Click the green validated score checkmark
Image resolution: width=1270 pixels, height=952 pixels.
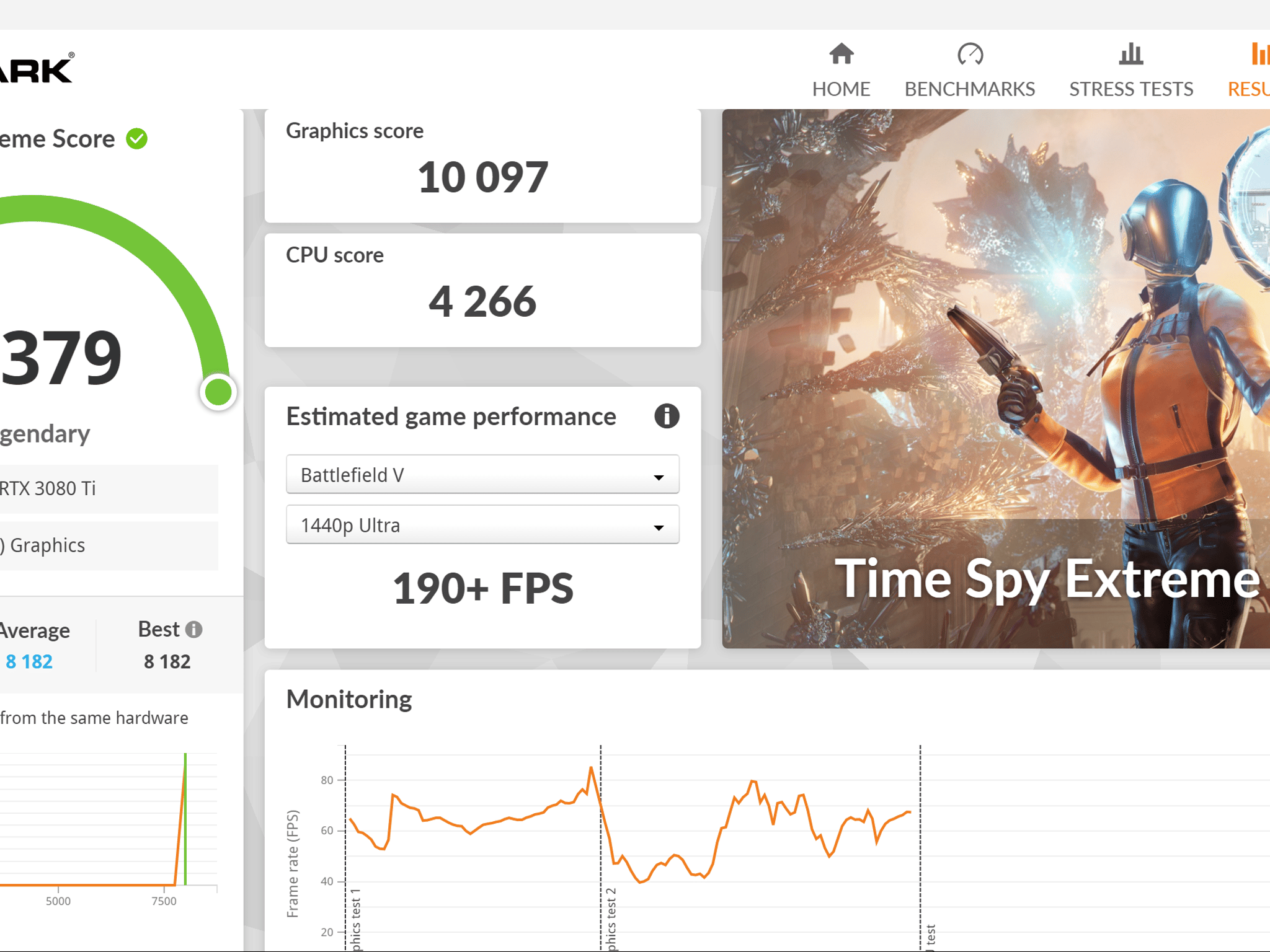(x=137, y=139)
